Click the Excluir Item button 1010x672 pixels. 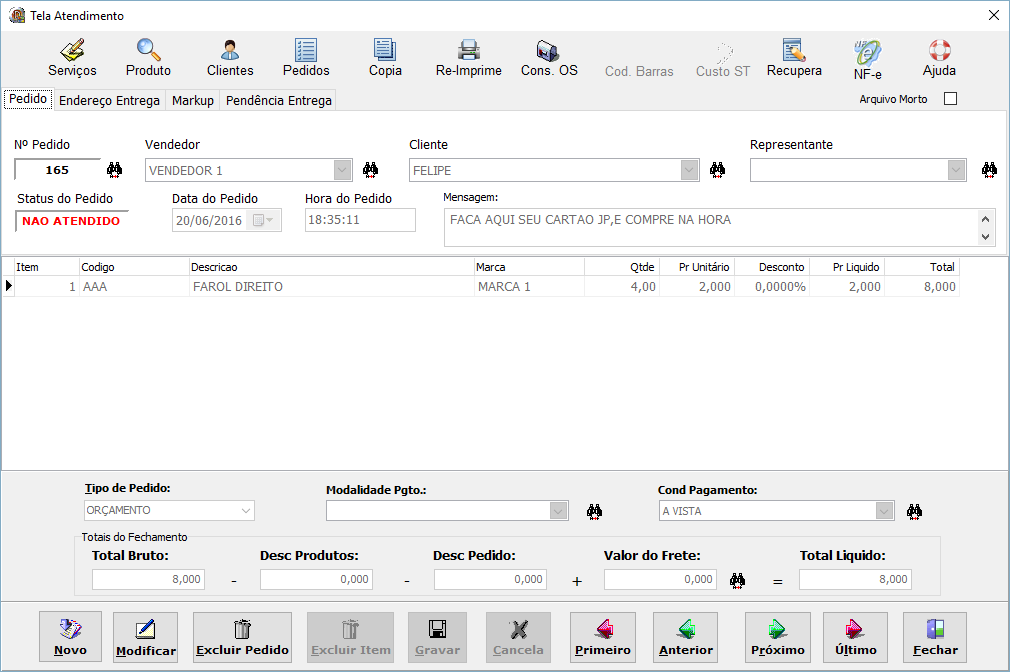350,637
